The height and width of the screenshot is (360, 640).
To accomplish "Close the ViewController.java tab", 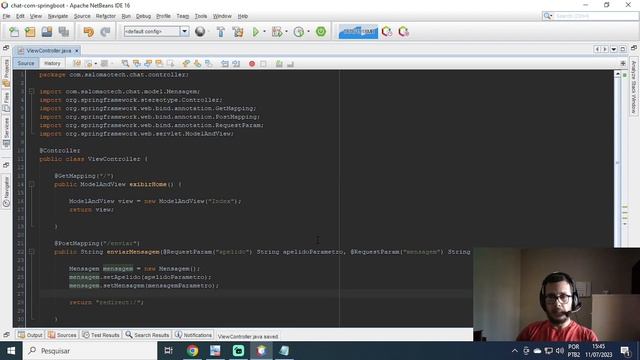I will click(x=77, y=51).
